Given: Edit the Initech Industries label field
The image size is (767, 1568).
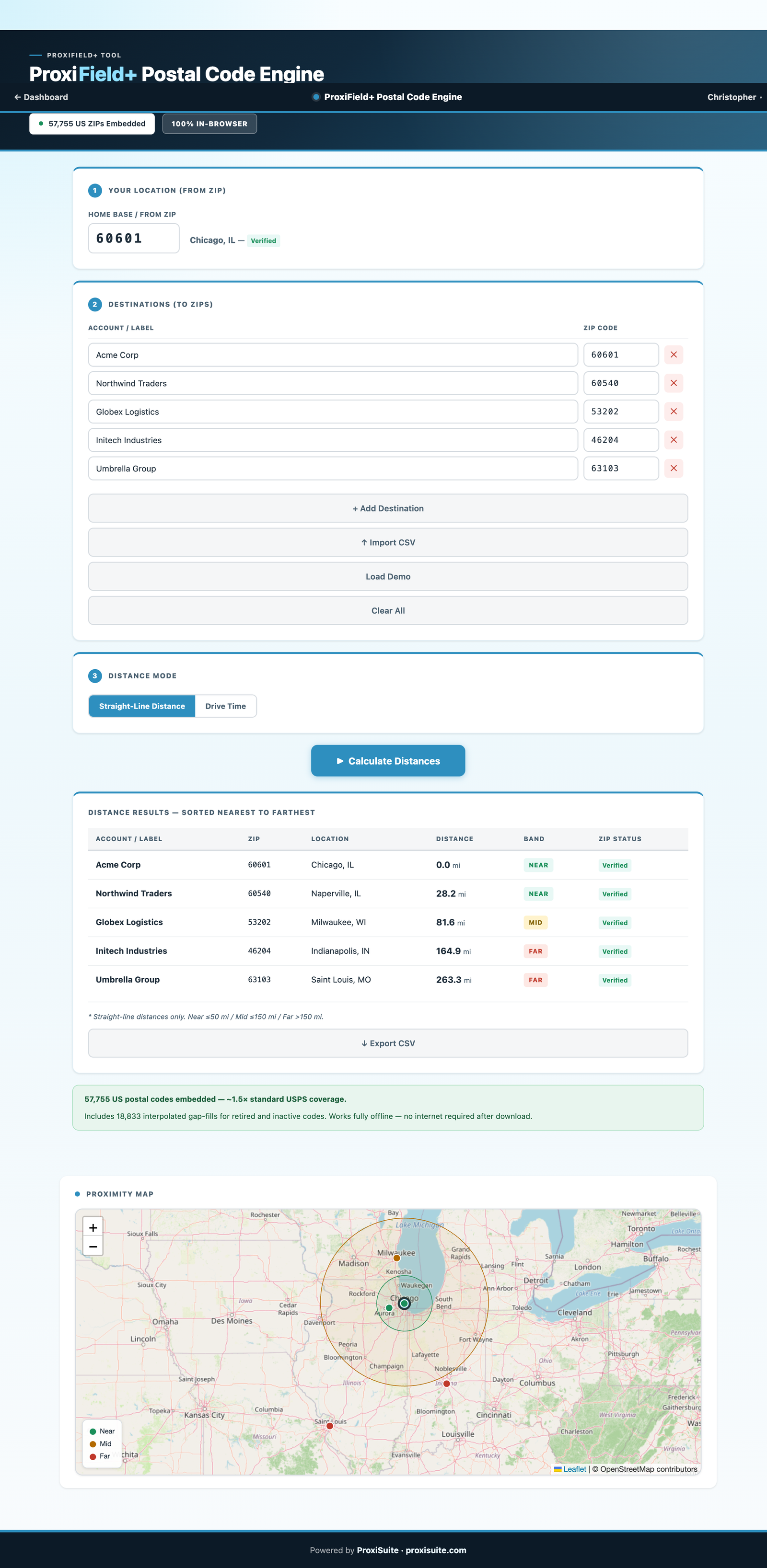Looking at the screenshot, I should [333, 440].
